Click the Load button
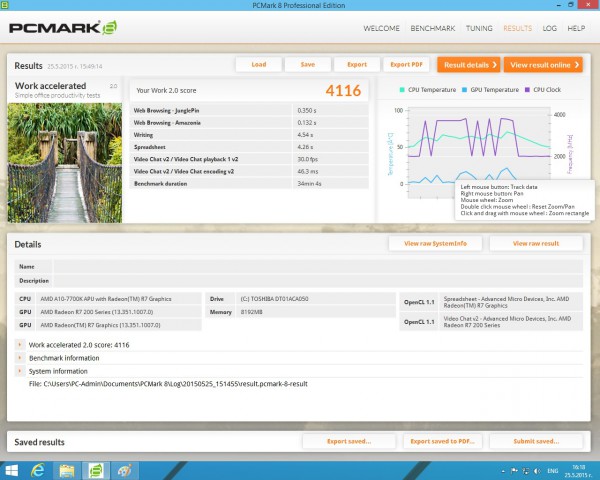 pyautogui.click(x=259, y=64)
